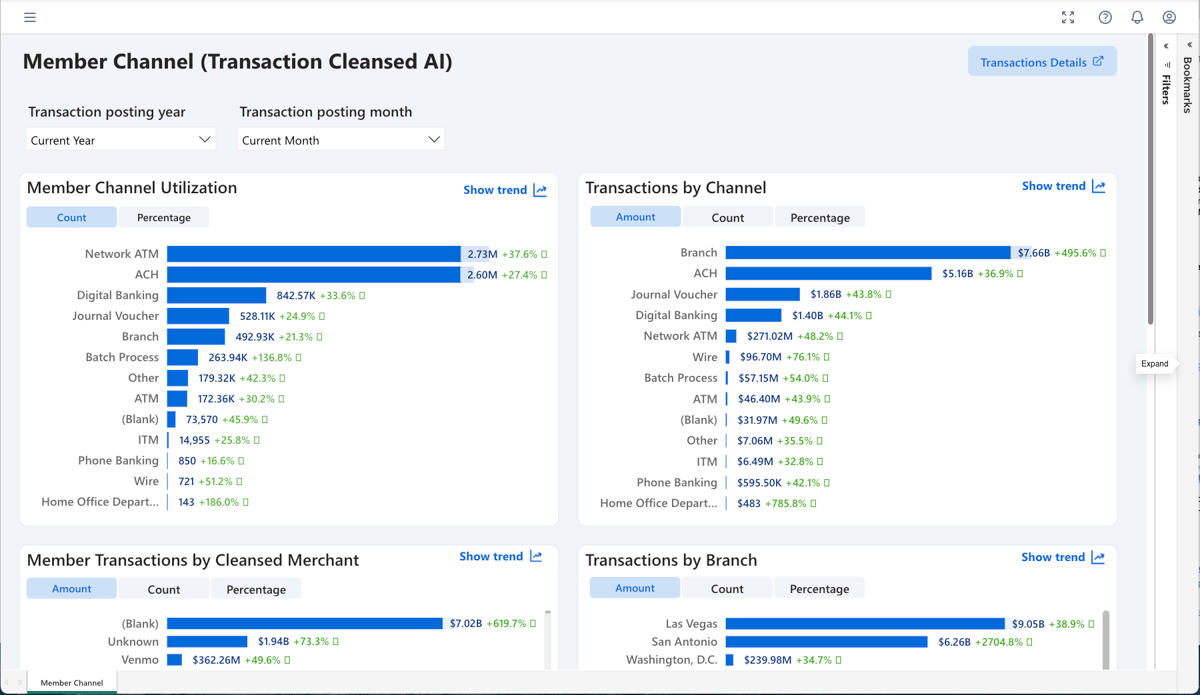Click trend chart icon in Member Channel Utilization

pyautogui.click(x=540, y=190)
